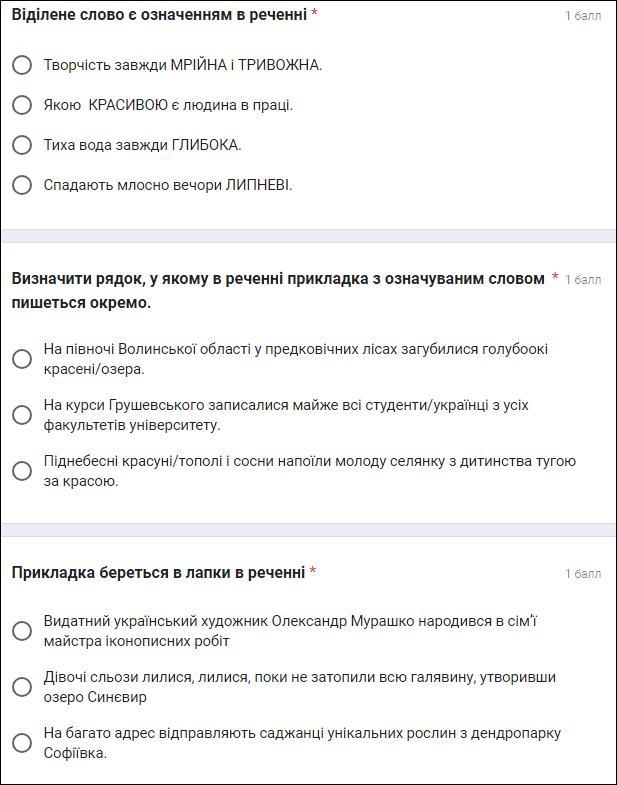Click the '1 балл' label of the лапки question

[583, 574]
